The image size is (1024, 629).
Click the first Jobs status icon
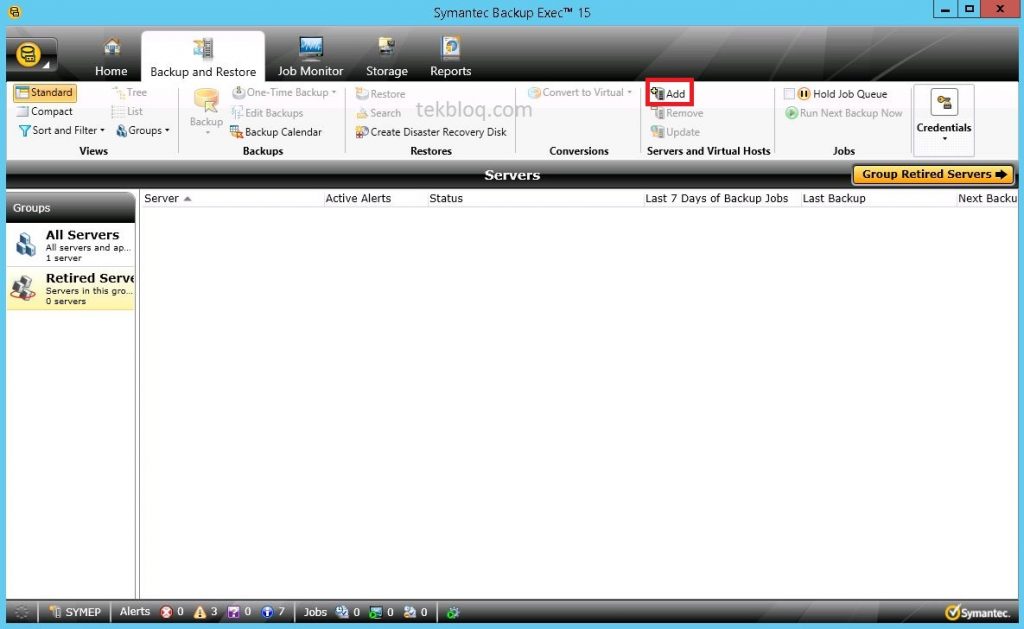click(342, 612)
